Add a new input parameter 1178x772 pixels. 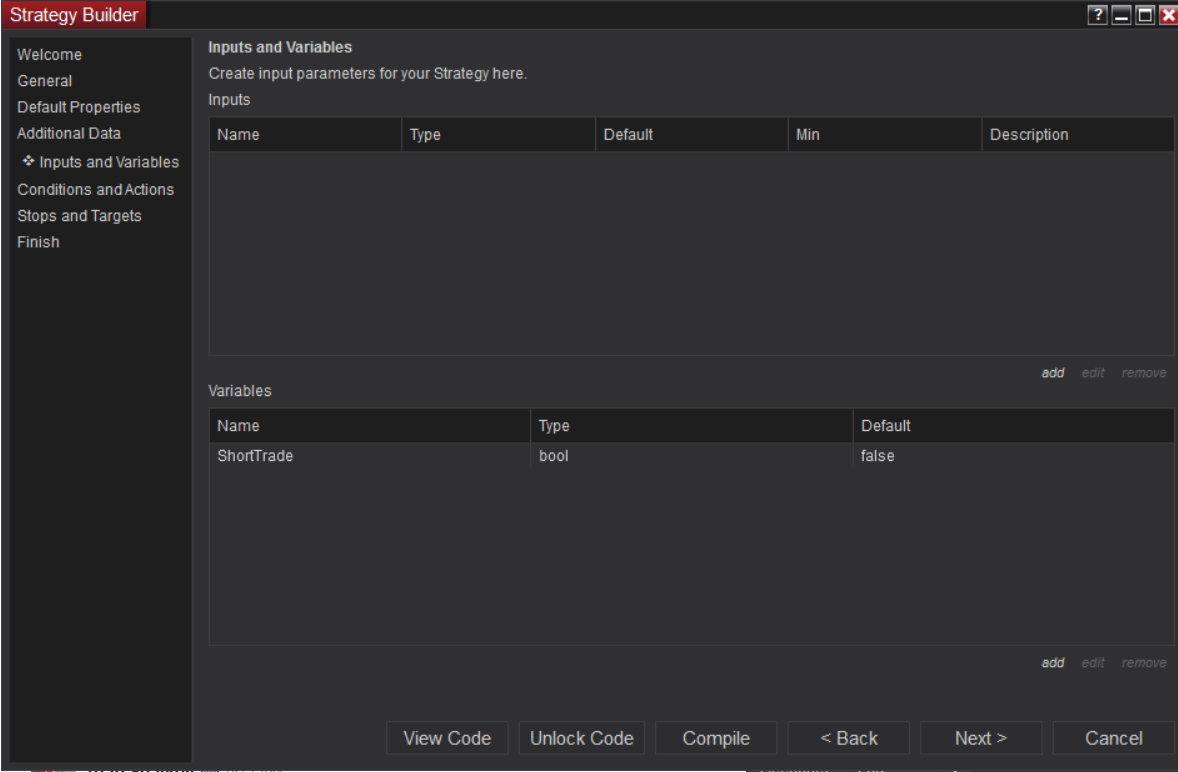point(1052,373)
